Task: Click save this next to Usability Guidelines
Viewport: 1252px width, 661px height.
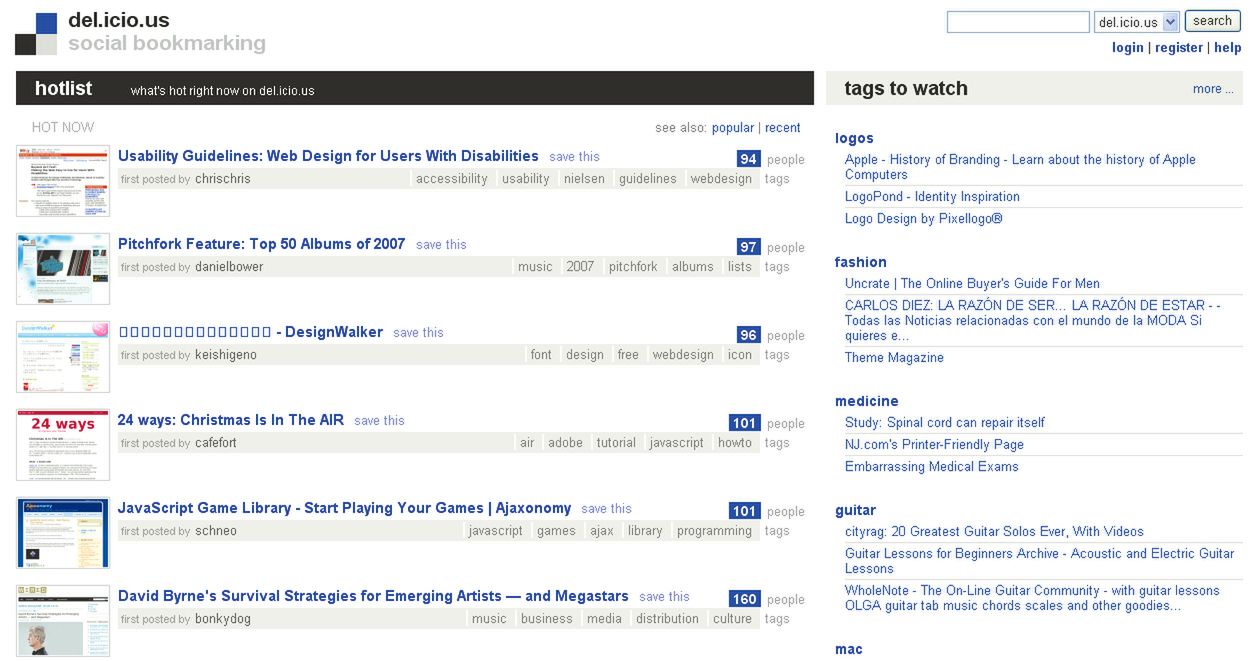Action: tap(575, 157)
